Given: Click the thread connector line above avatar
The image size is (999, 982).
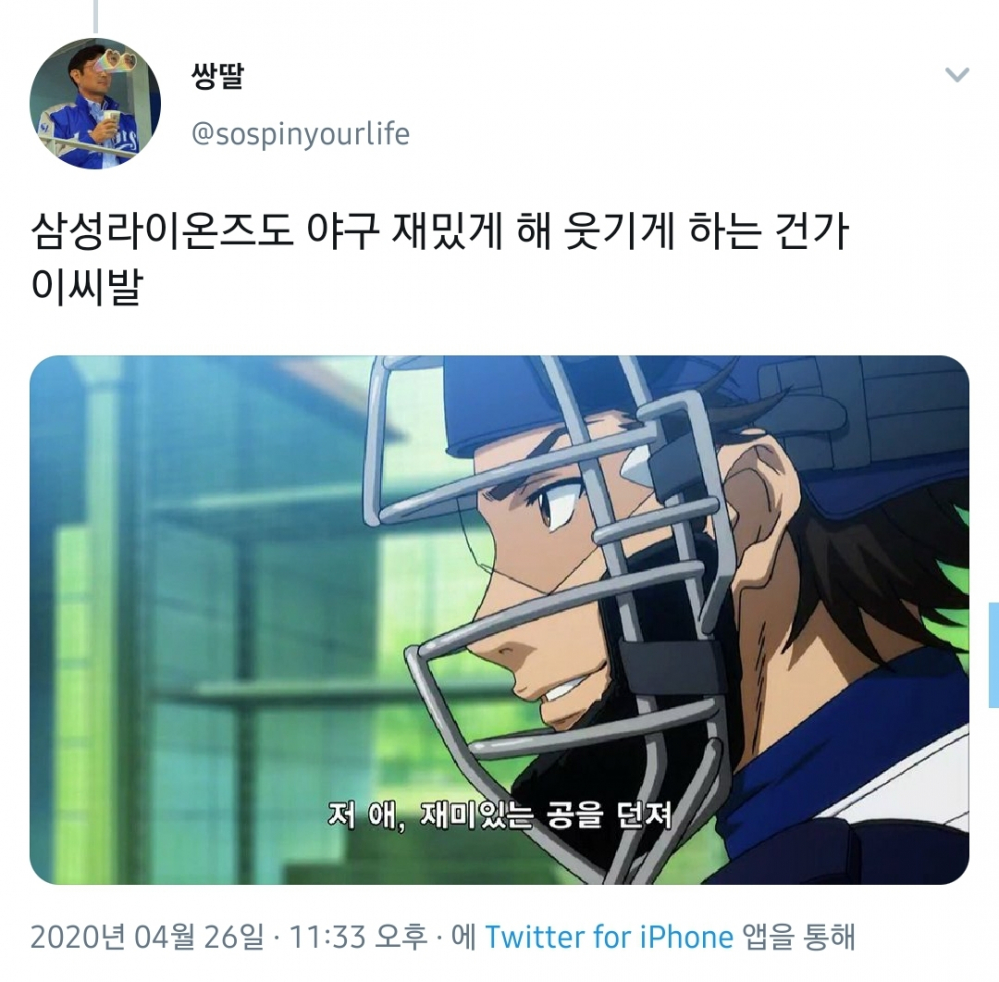Looking at the screenshot, I should point(96,16).
